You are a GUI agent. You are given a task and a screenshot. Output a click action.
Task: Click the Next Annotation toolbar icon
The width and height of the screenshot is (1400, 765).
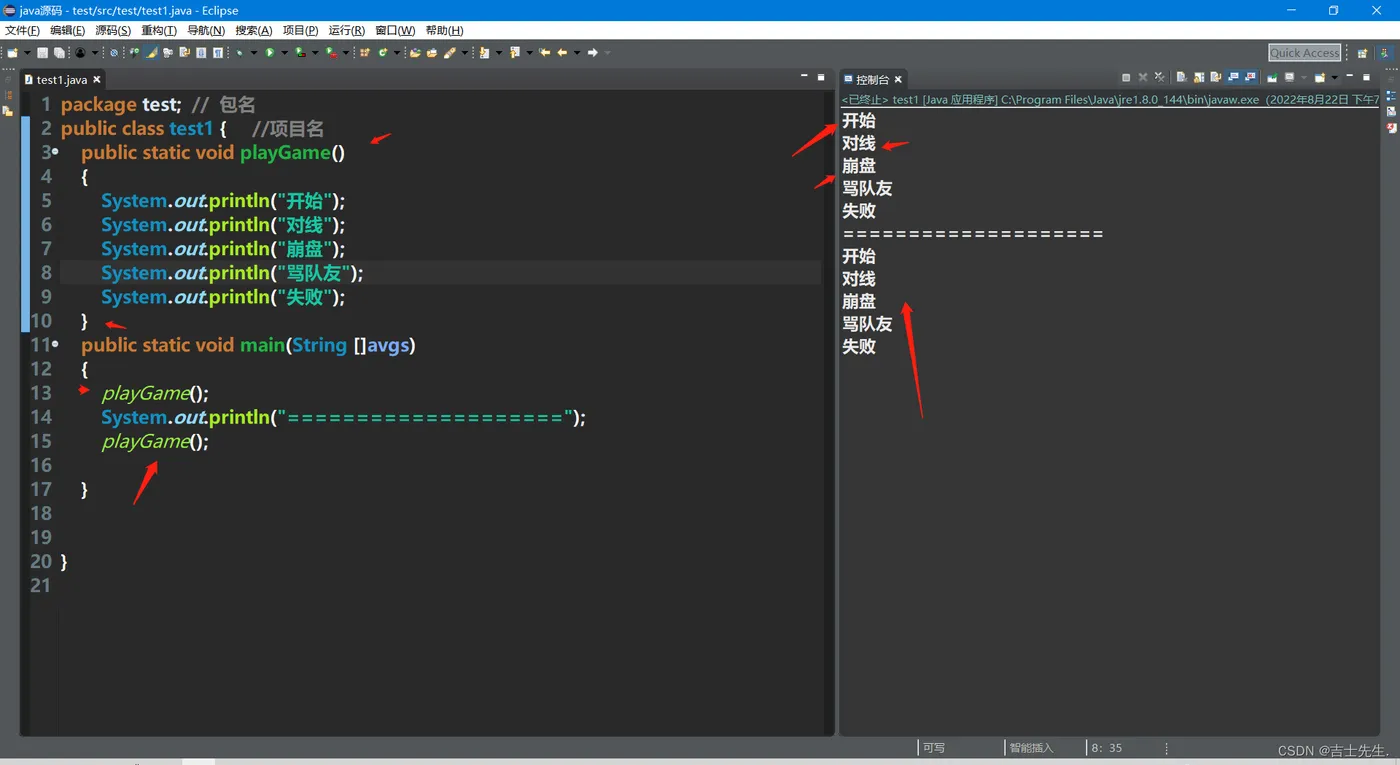483,52
